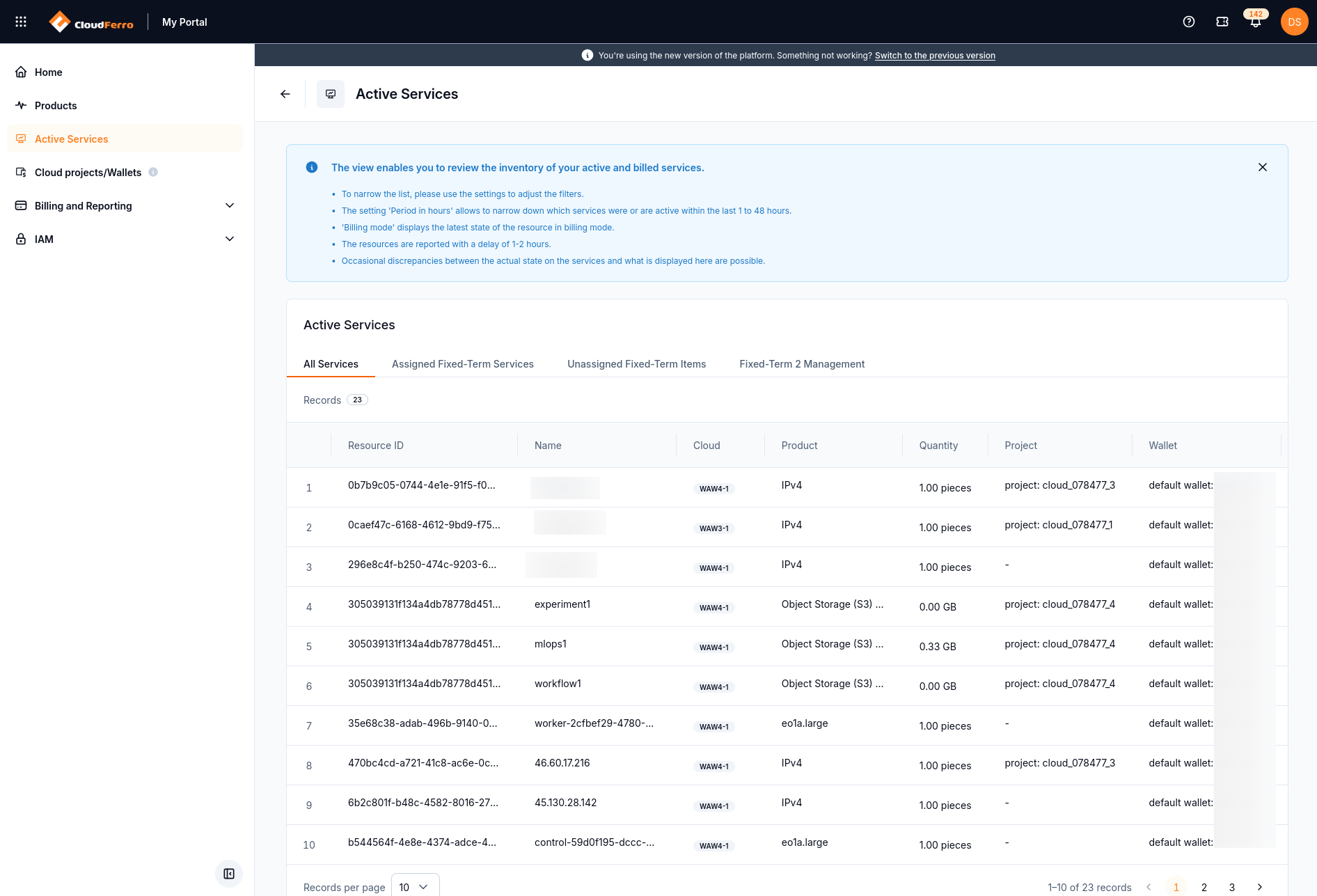Expand Billing and Reporting menu
Screen dimensions: 1317x896
(125, 206)
